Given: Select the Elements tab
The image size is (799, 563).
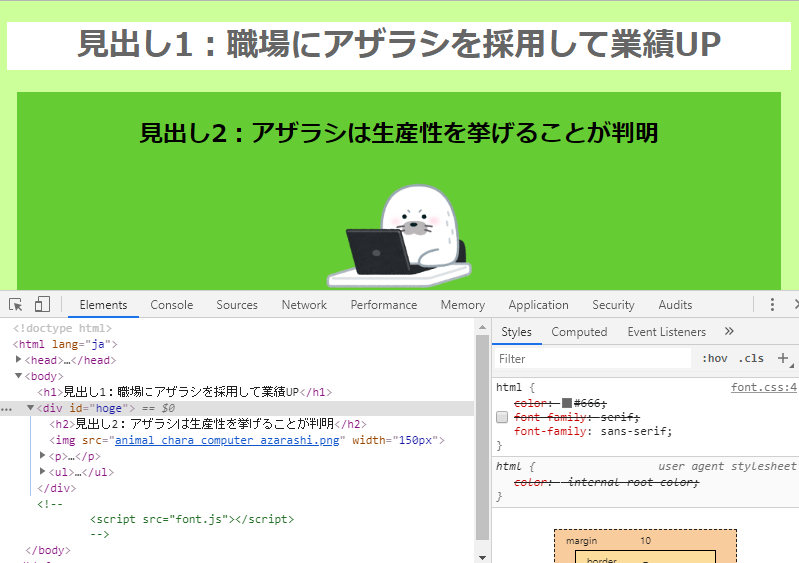Looking at the screenshot, I should coord(103,305).
